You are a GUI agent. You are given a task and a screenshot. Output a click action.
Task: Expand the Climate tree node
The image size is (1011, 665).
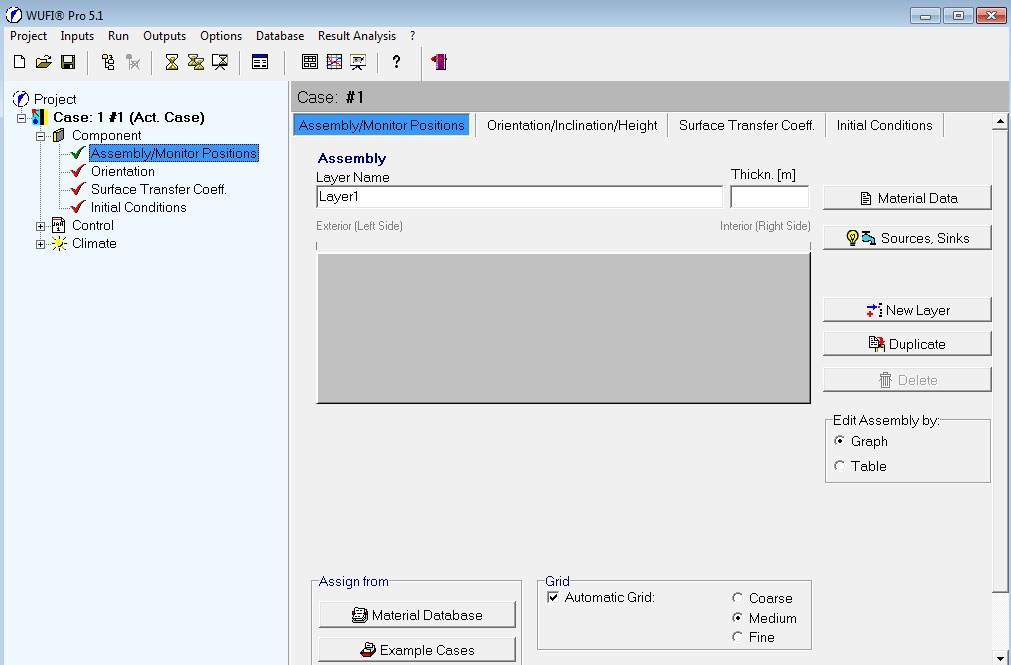[x=40, y=244]
